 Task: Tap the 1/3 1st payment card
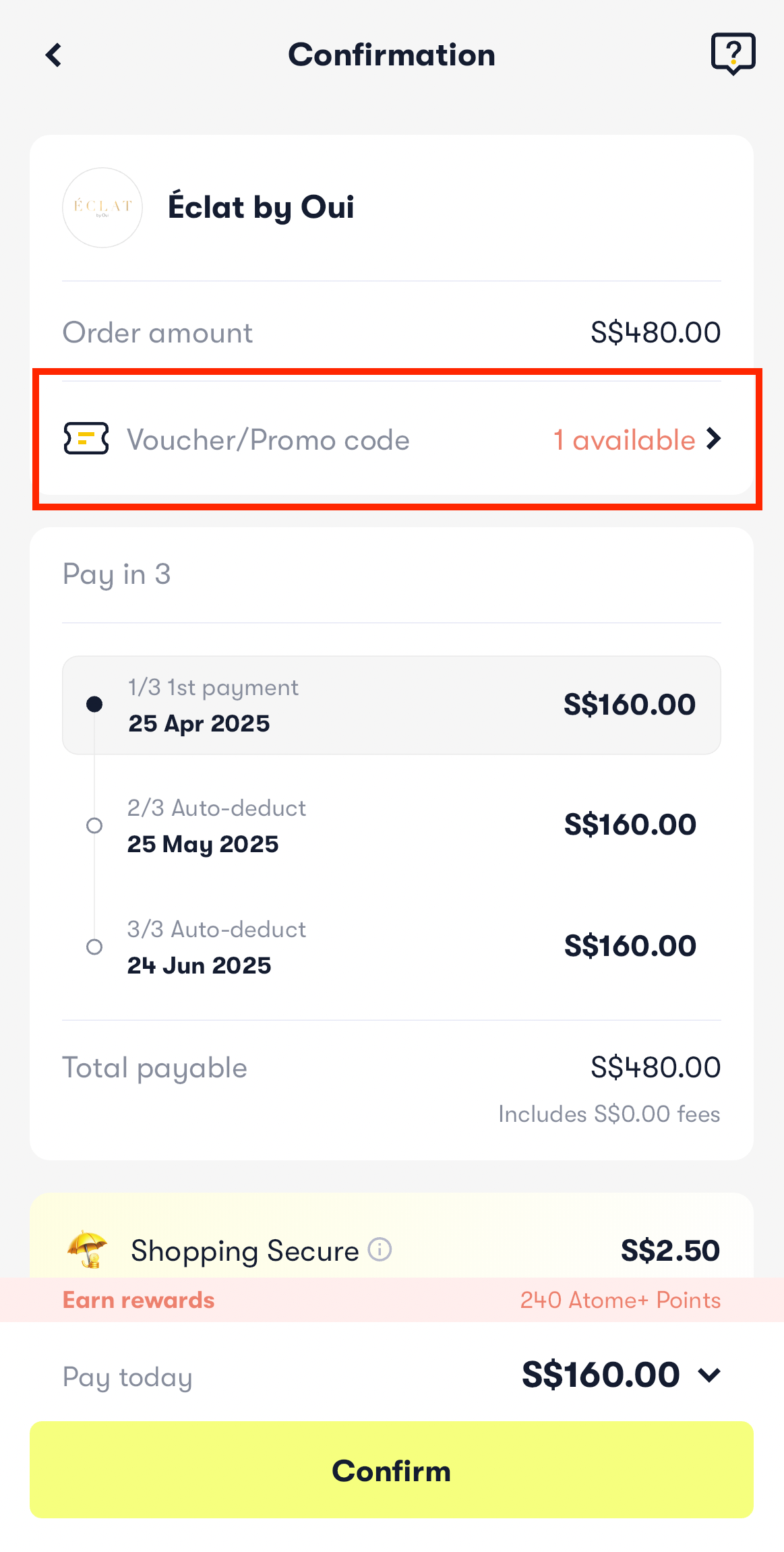coord(391,705)
